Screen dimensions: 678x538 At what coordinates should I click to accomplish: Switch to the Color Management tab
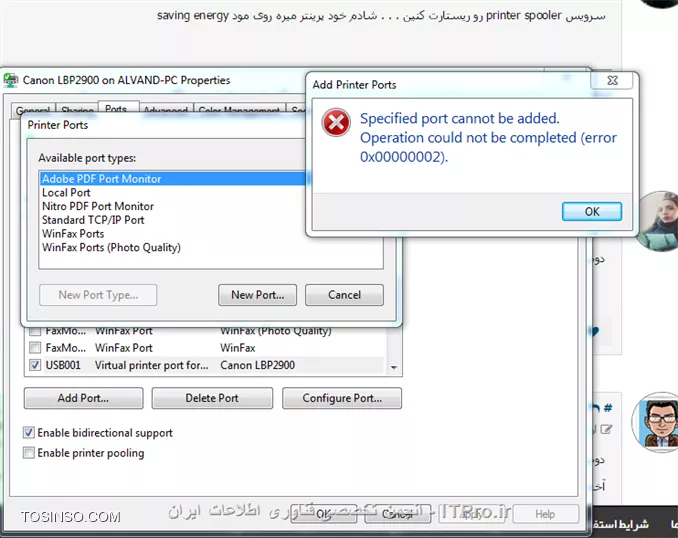tap(239, 111)
